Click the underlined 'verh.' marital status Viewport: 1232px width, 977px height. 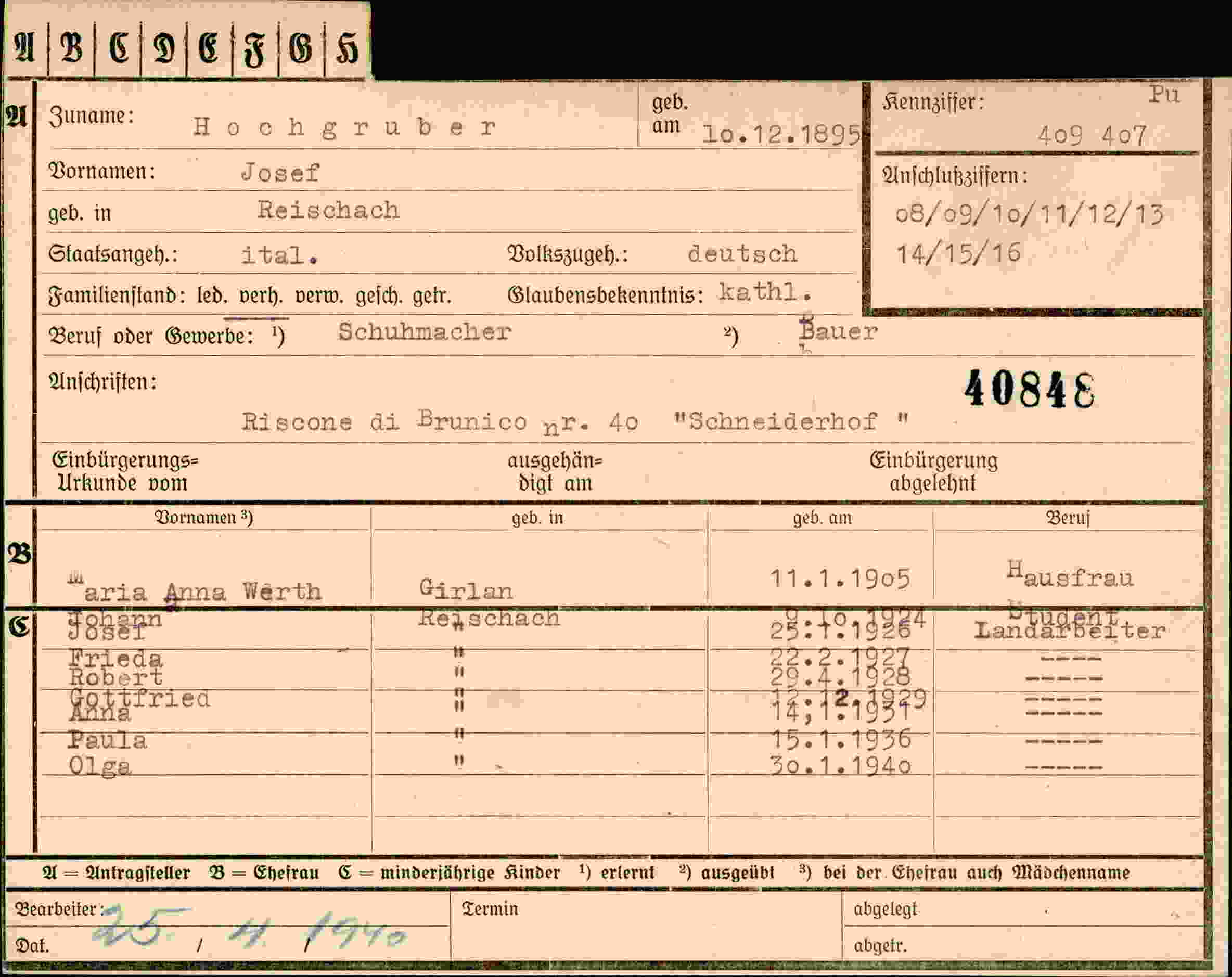pyautogui.click(x=261, y=297)
